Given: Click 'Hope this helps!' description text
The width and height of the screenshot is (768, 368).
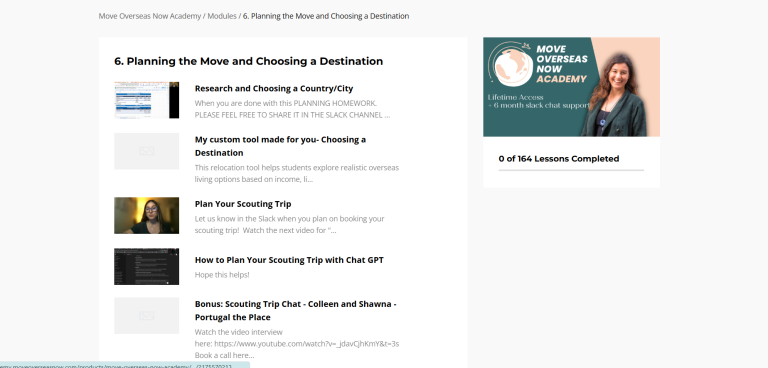Looking at the screenshot, I should (x=222, y=274).
